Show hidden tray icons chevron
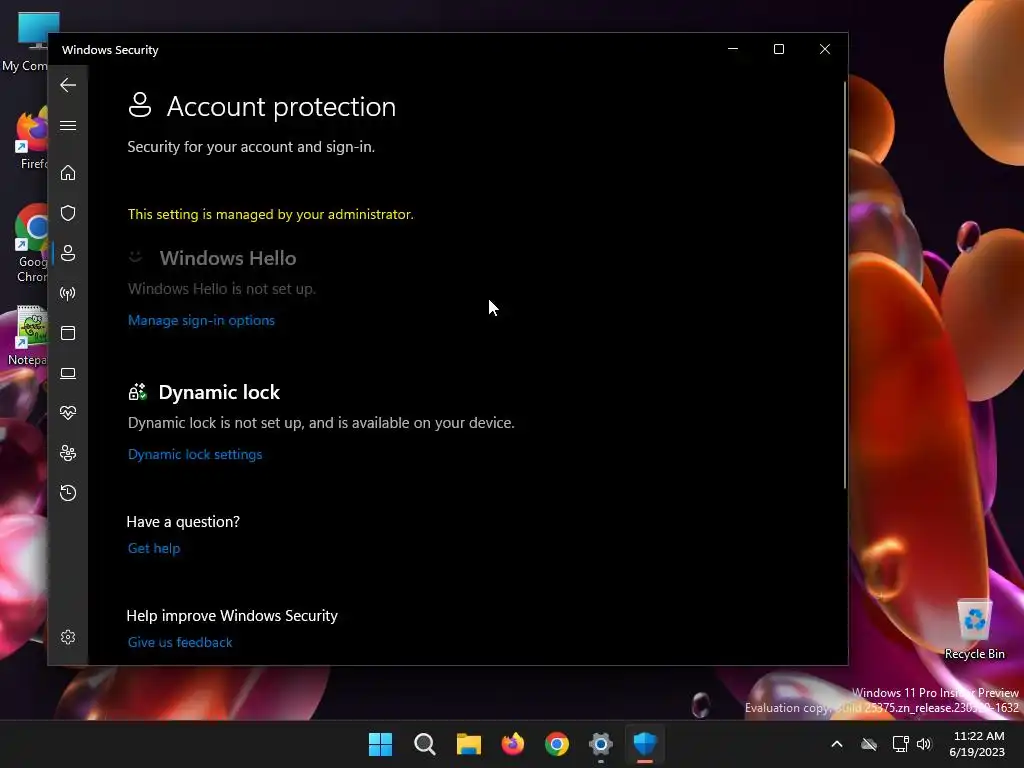 click(x=837, y=744)
